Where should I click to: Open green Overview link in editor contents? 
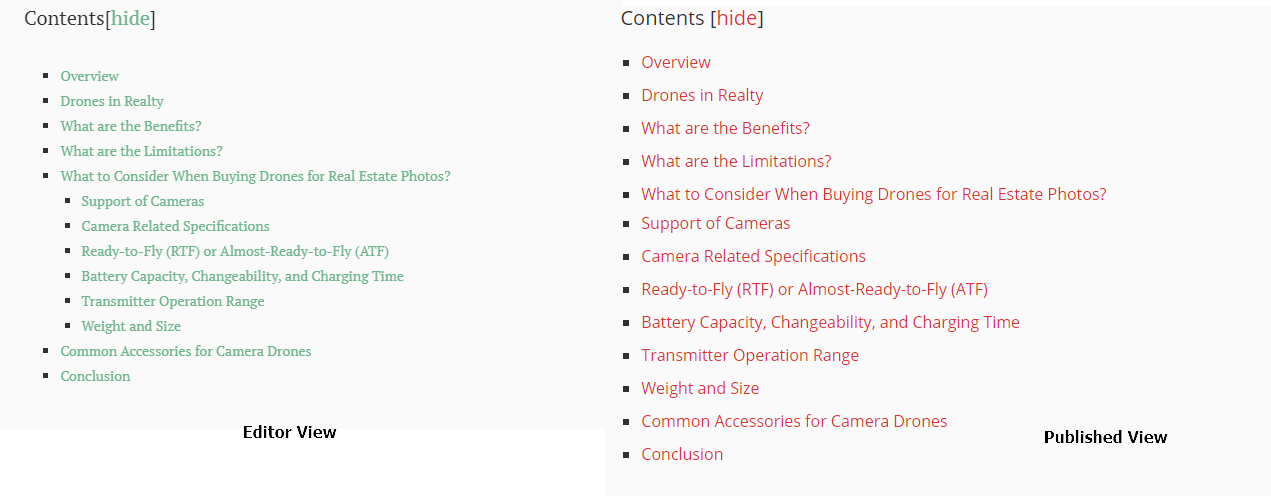(x=89, y=76)
